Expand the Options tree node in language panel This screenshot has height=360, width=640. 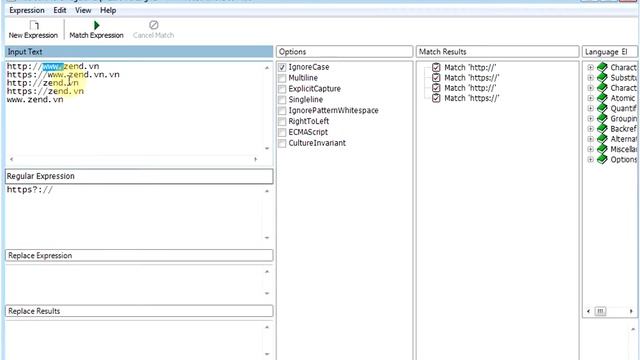pyautogui.click(x=590, y=159)
